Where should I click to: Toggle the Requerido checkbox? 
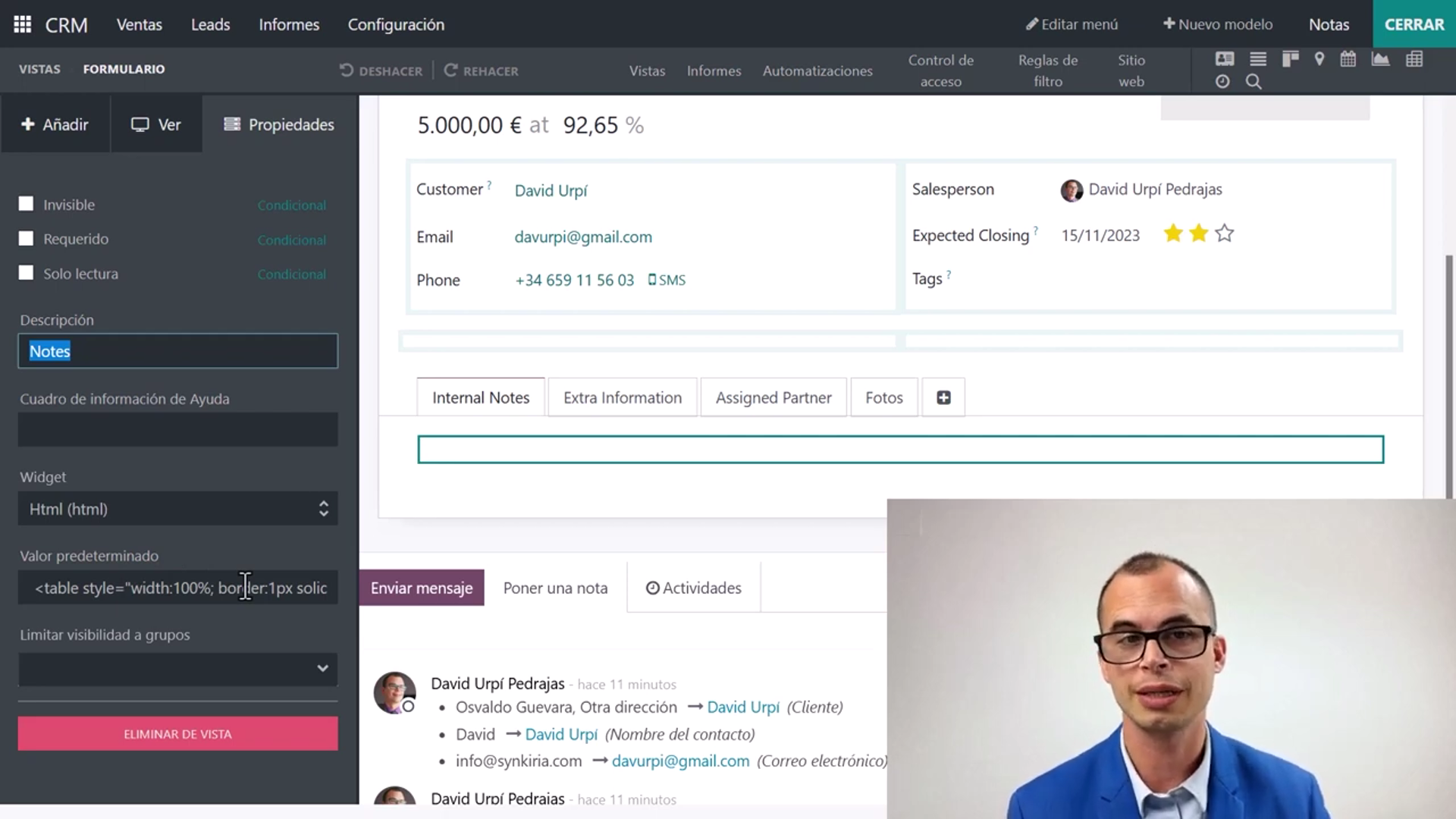(x=27, y=239)
